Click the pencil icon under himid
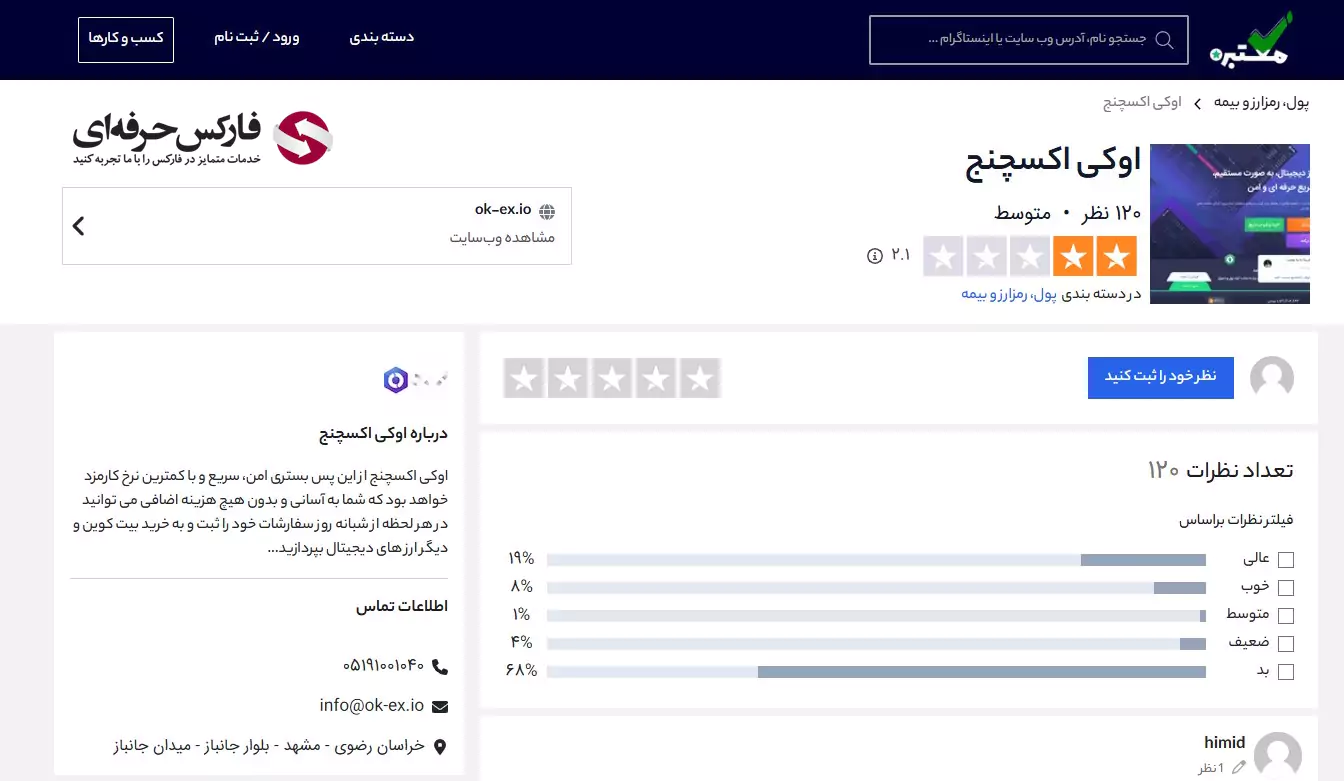 (1239, 768)
